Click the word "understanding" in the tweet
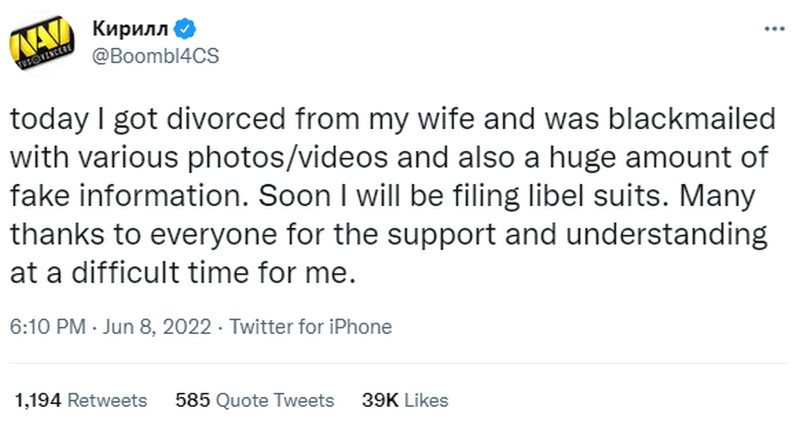 [666, 234]
